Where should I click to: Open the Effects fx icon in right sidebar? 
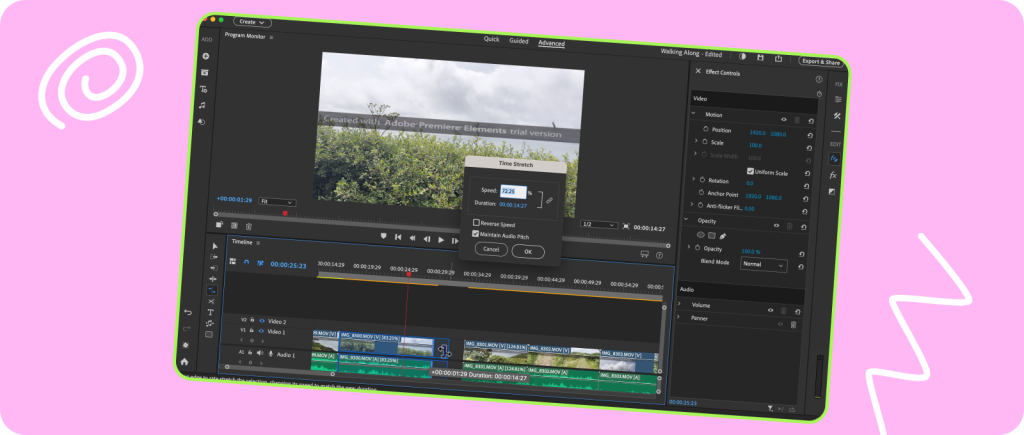(x=833, y=175)
